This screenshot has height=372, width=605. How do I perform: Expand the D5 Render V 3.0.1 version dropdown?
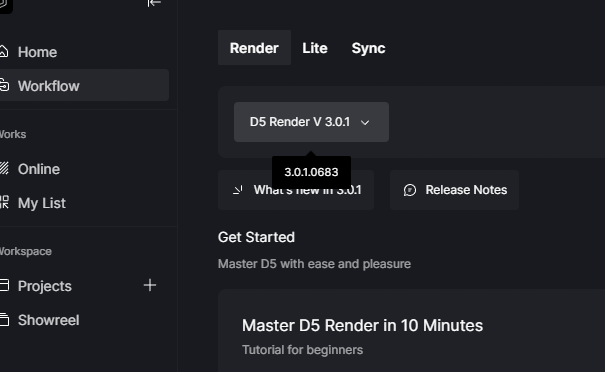(311, 122)
